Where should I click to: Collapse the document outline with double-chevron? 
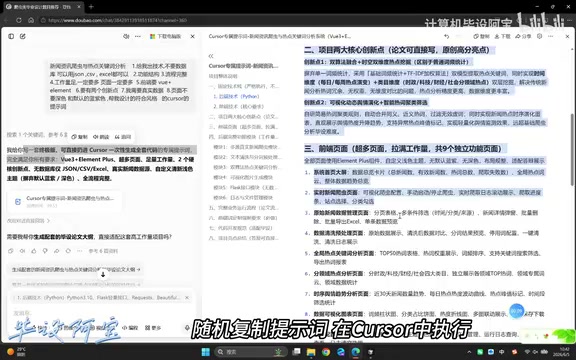tap(211, 56)
